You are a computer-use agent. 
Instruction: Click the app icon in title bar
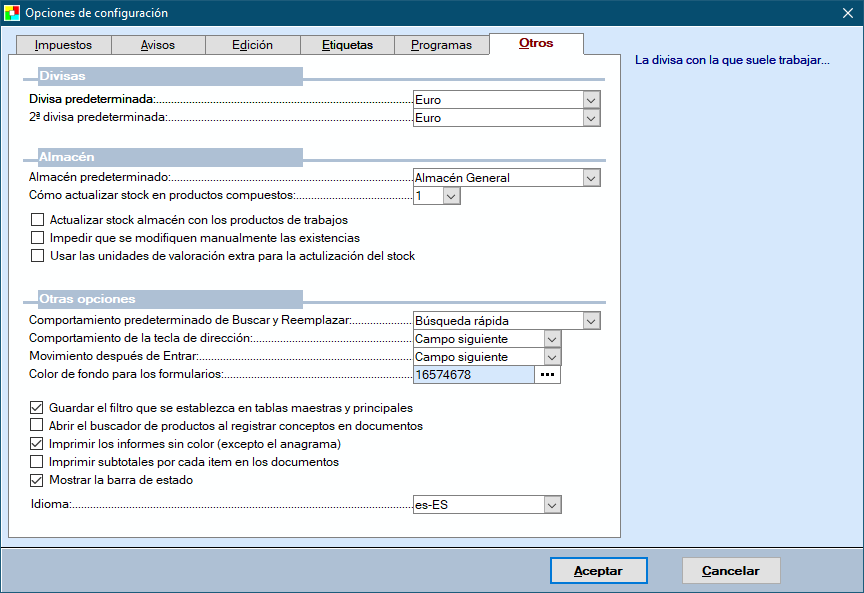12,13
